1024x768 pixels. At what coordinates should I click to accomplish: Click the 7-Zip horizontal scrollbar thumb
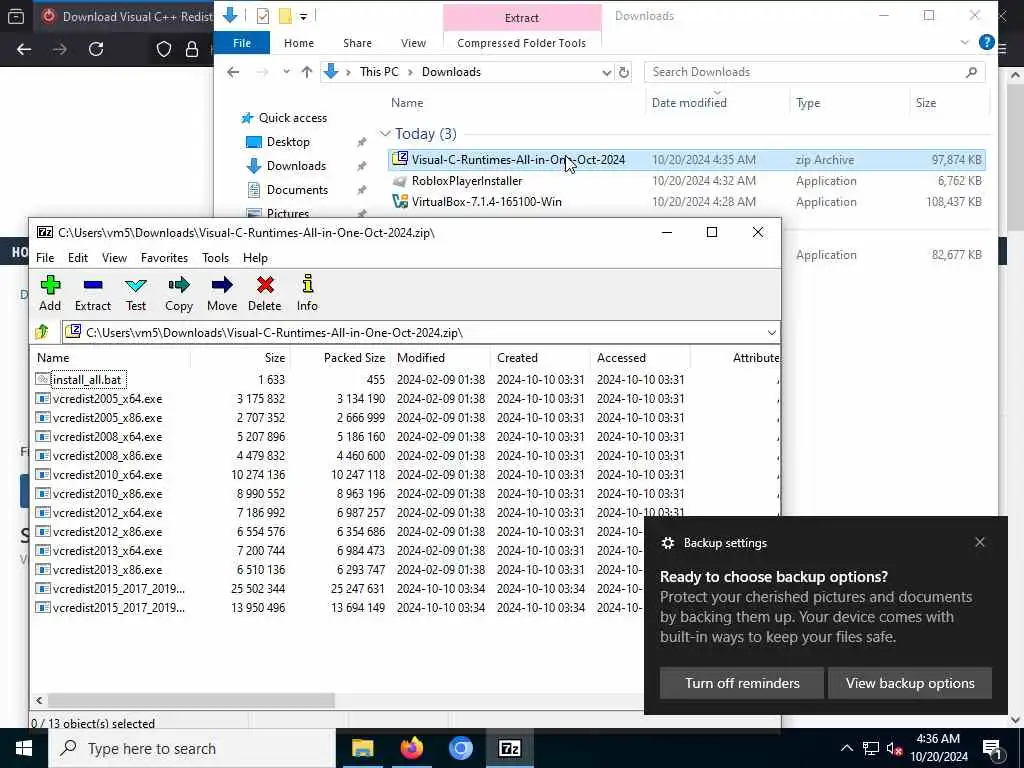click(x=191, y=700)
